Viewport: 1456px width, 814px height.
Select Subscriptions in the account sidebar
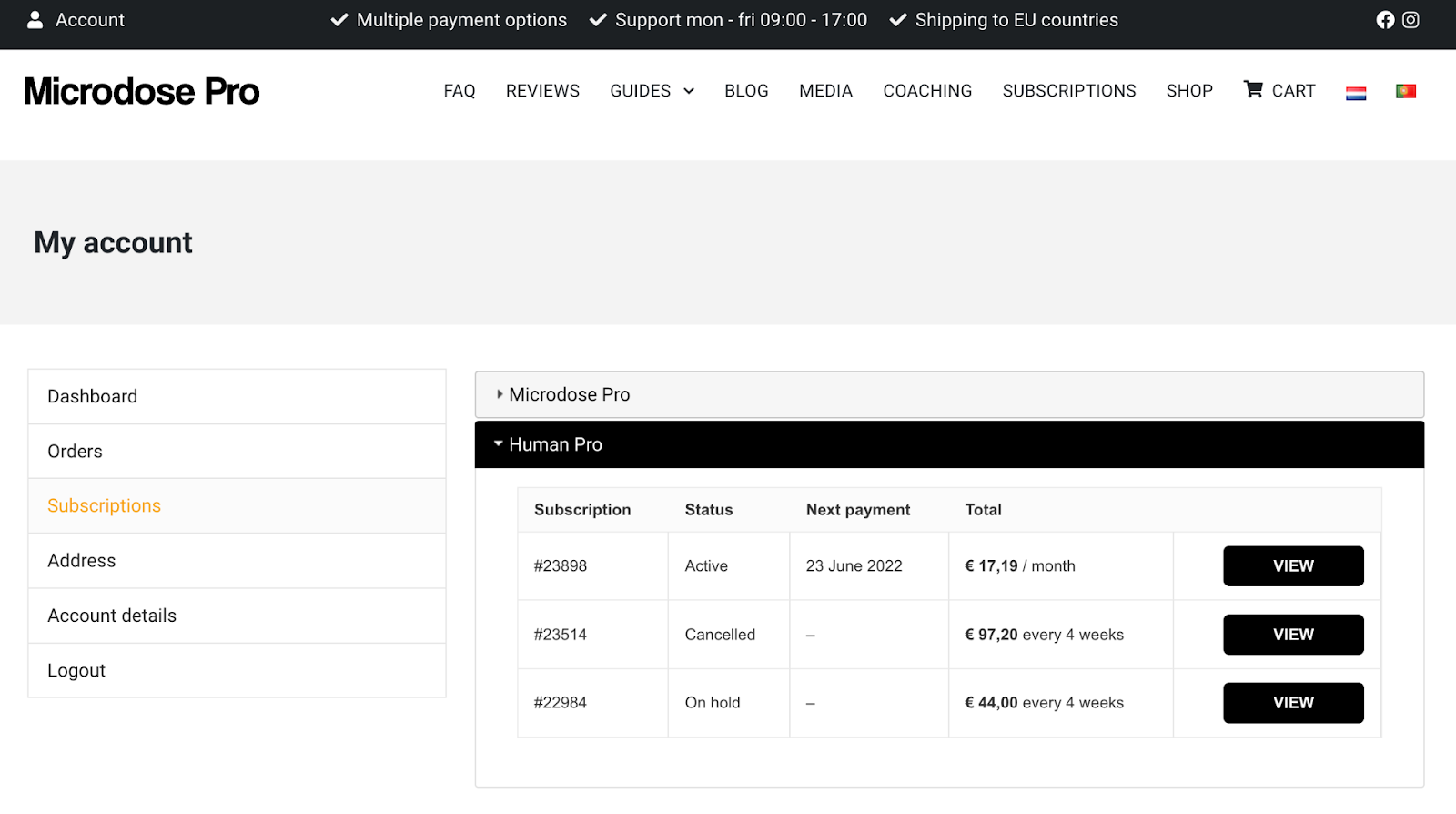point(237,506)
